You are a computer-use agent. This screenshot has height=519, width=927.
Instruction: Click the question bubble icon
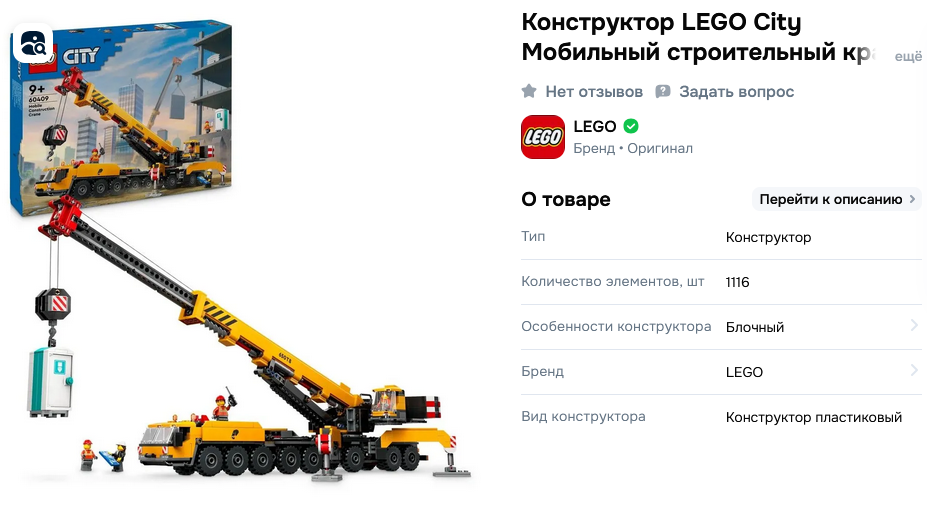click(x=663, y=92)
